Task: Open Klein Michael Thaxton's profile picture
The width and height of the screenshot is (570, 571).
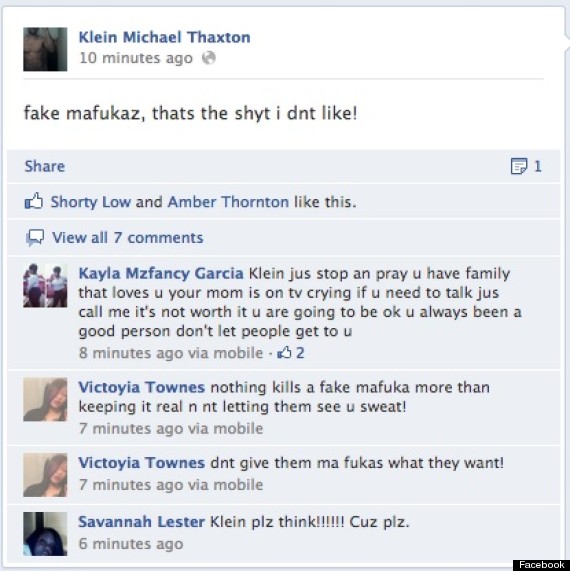Action: 45,49
